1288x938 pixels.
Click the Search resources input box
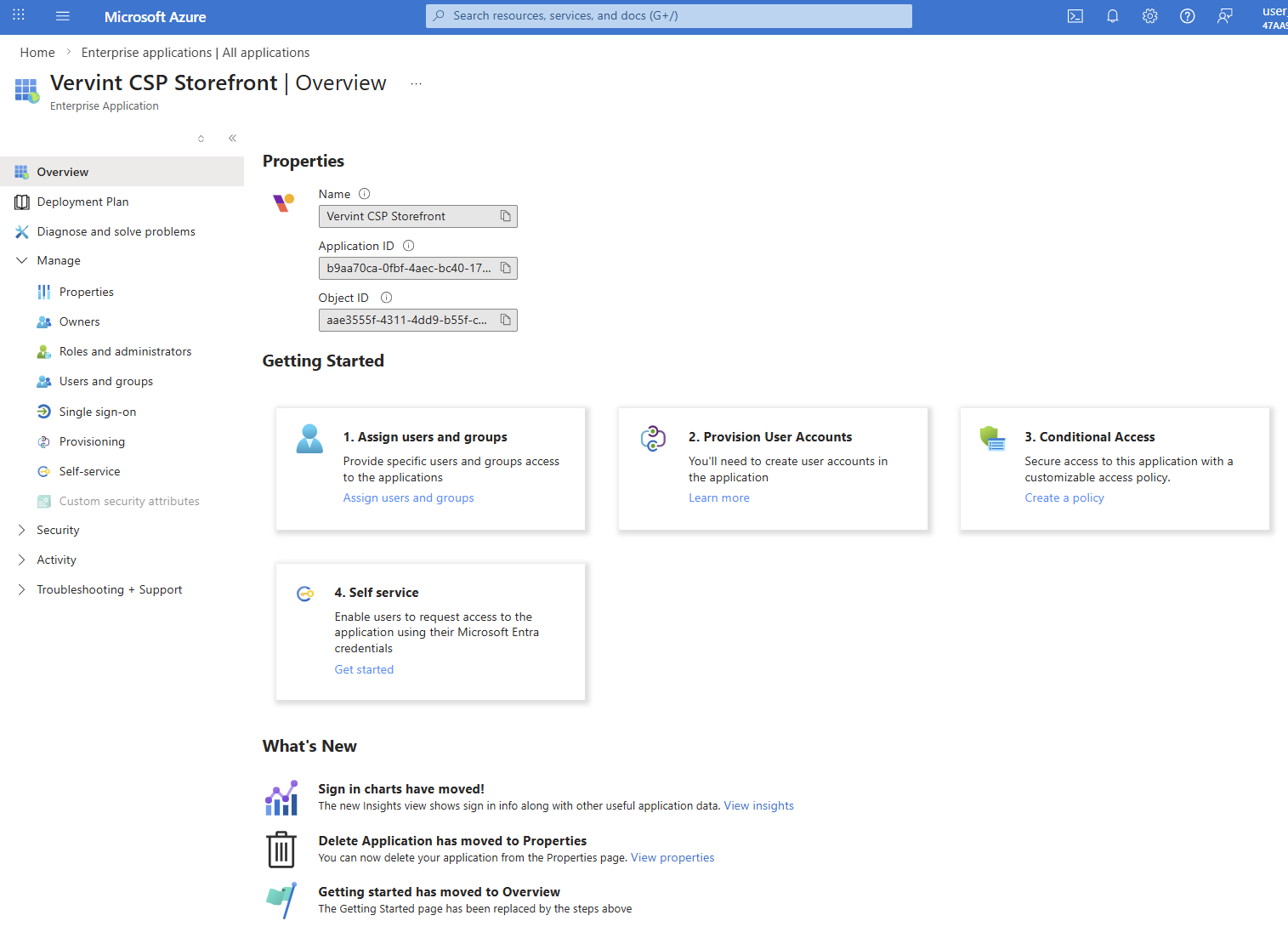pyautogui.click(x=668, y=15)
